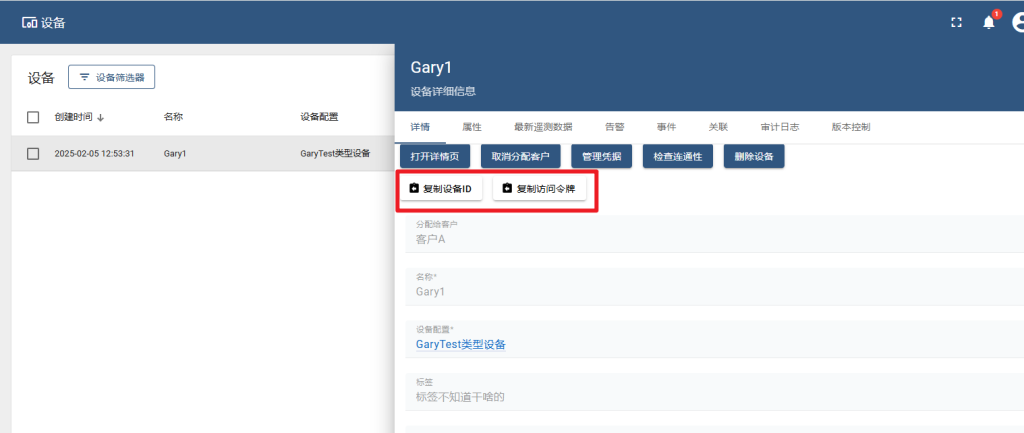Sort by the 创建时间 column header
Image resolution: width=1024 pixels, height=433 pixels.
[73, 118]
